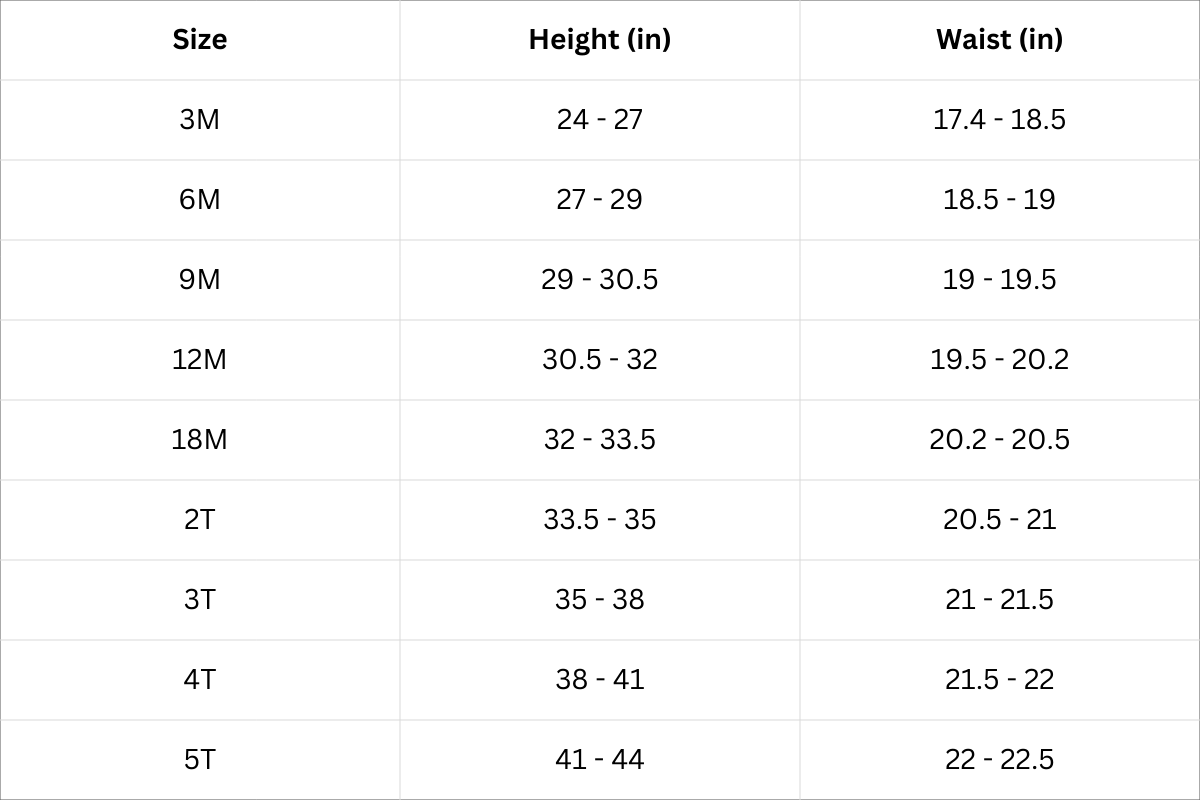Screen dimensions: 1200x800
Task: Select the waist cell 20.5 - 21
Action: (999, 520)
